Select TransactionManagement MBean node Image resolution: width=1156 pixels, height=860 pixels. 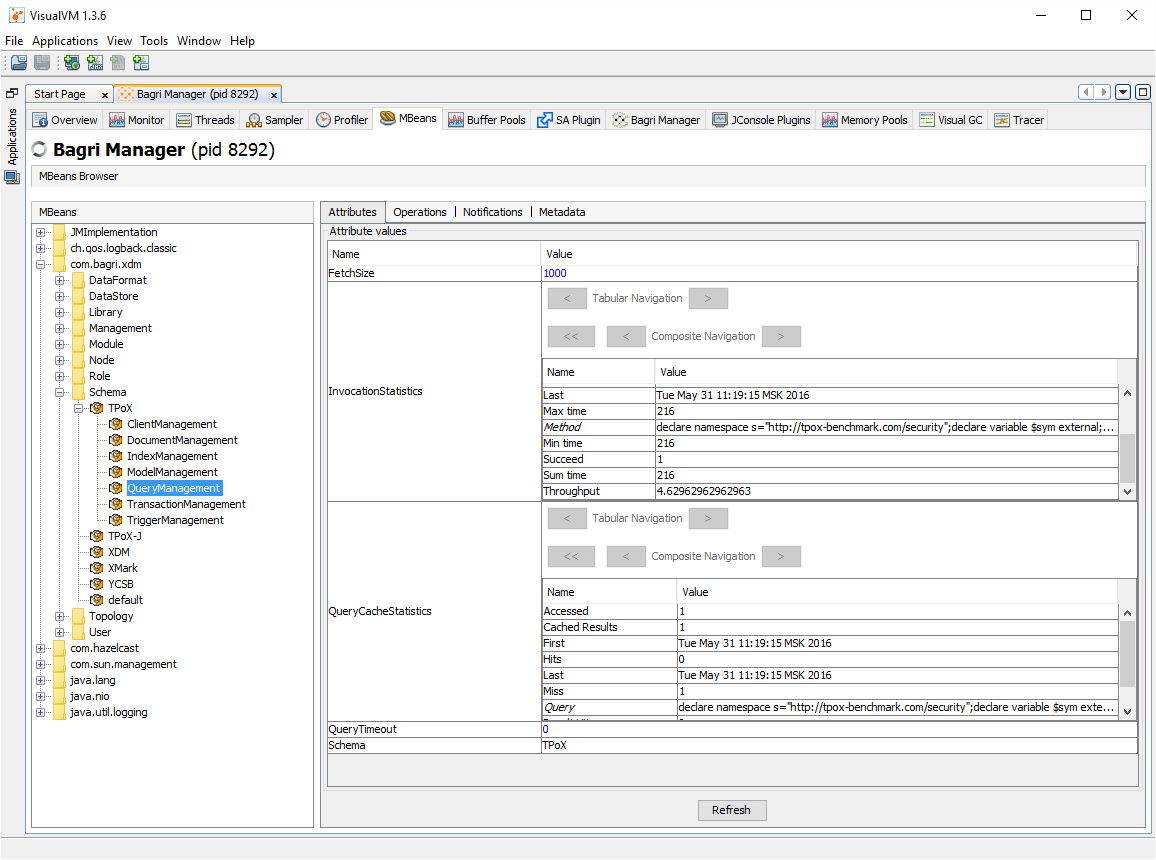click(x=186, y=504)
